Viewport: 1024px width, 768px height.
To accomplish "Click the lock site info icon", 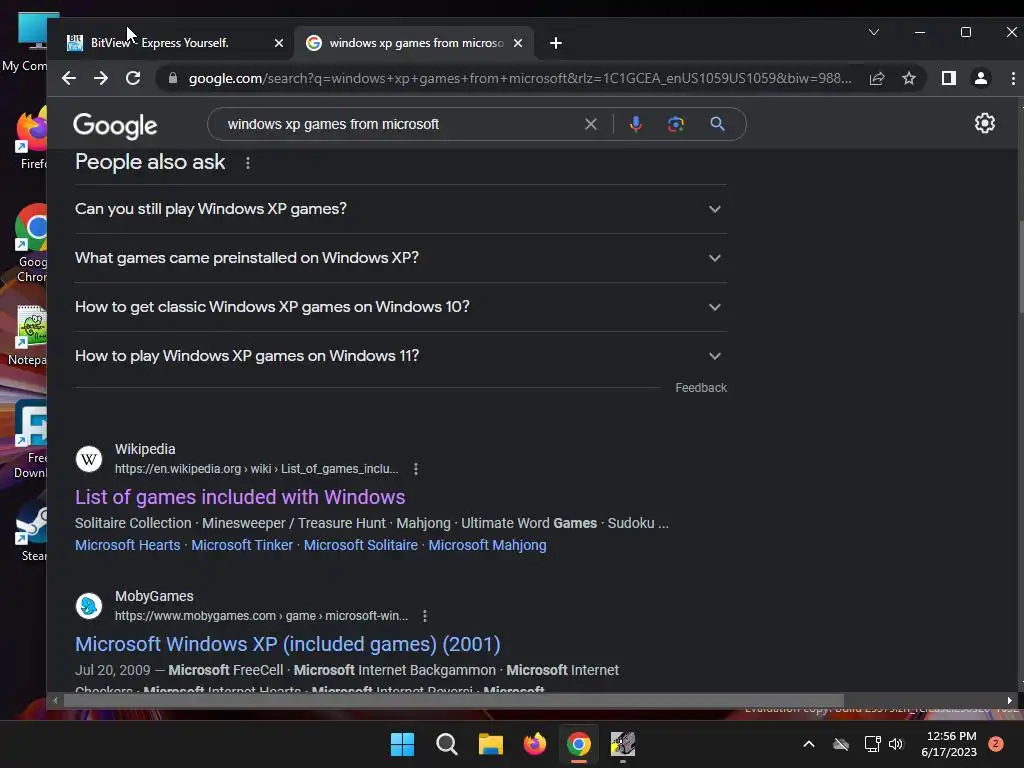I will [172, 78].
